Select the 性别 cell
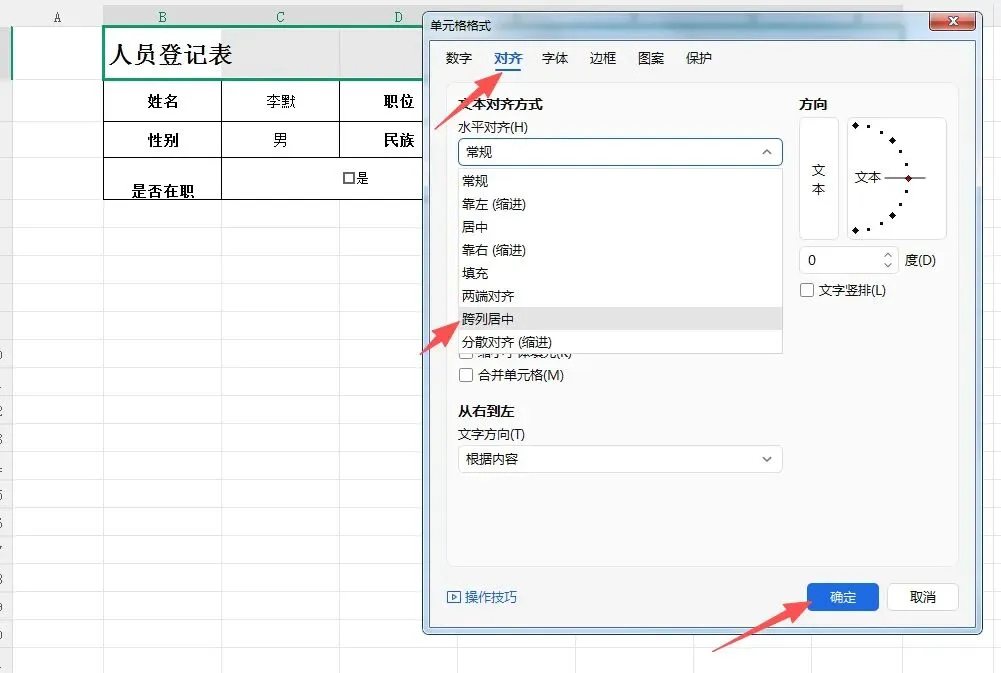Viewport: 1001px width, 673px height. (x=162, y=140)
